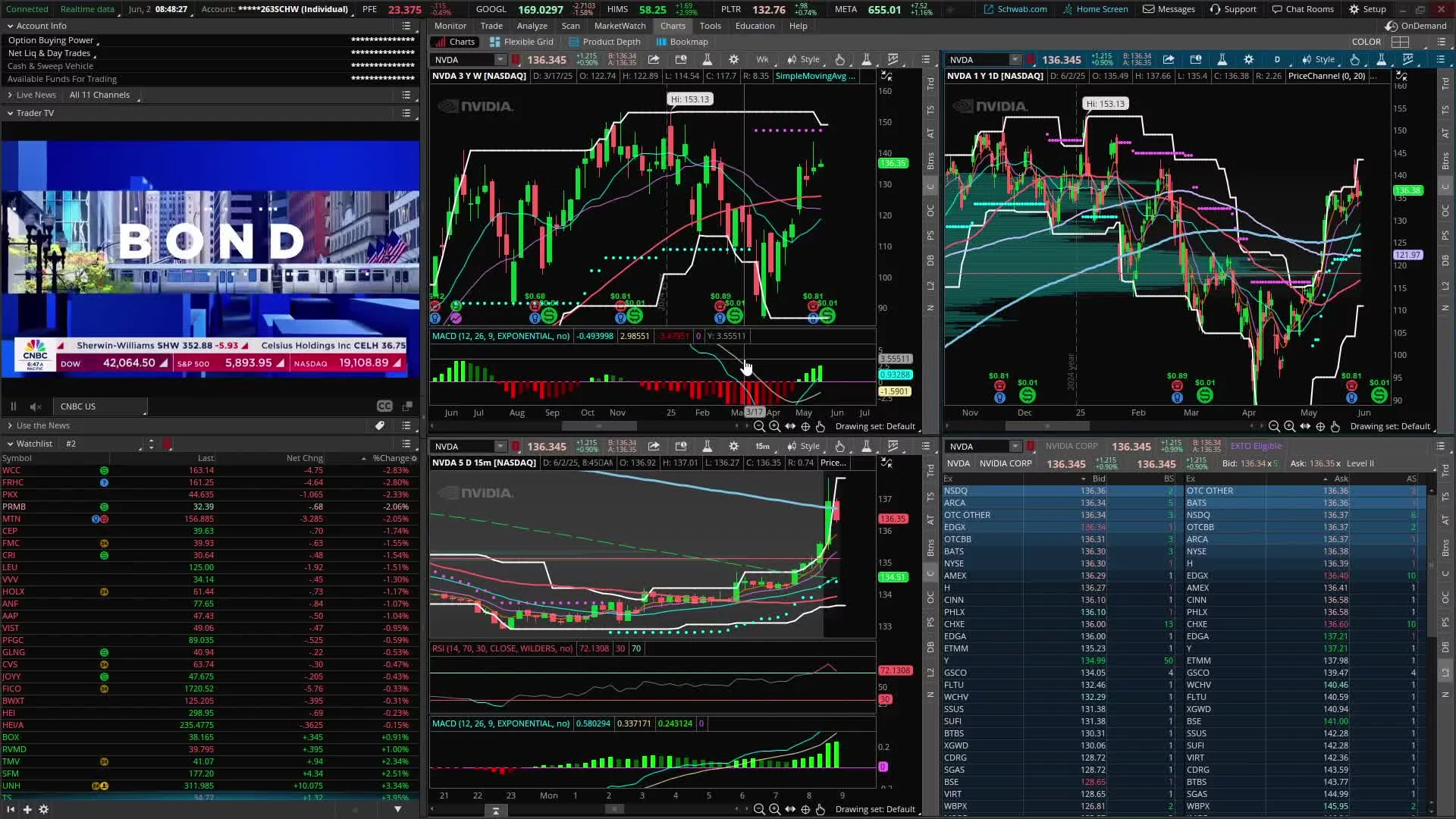Add a gadget with the plus icon

tap(27, 809)
